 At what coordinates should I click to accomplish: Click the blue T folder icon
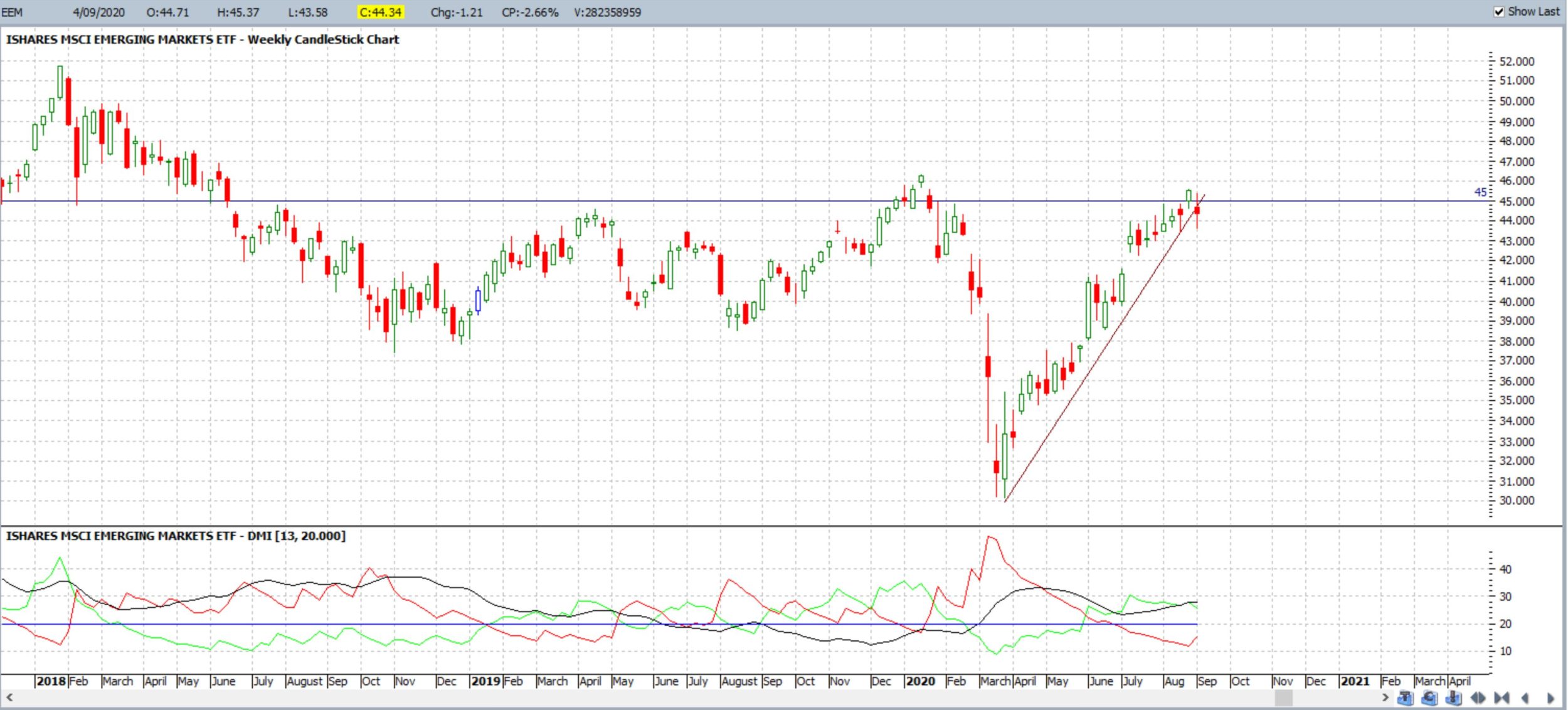[1405, 698]
